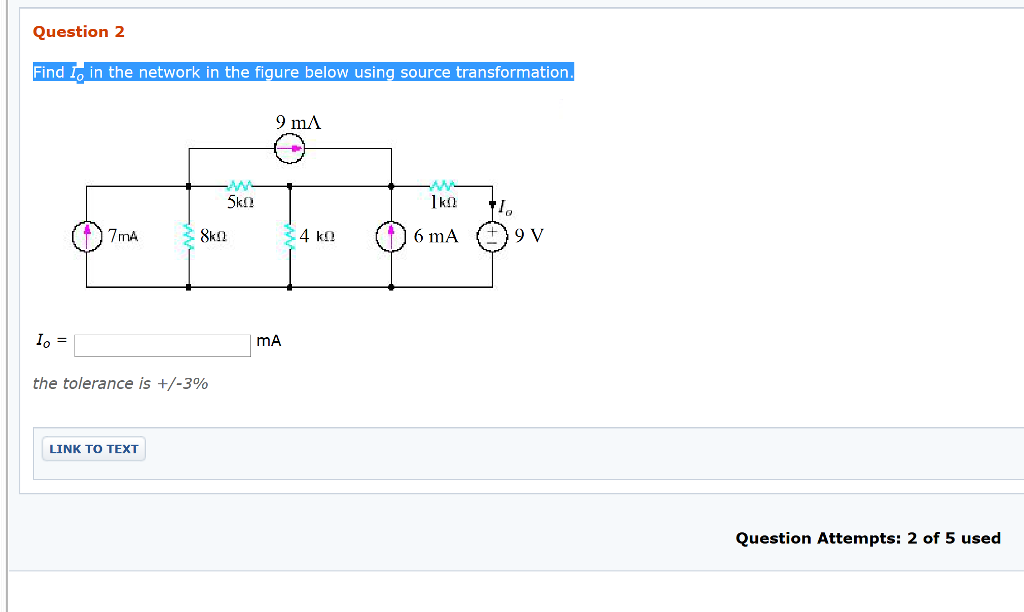Click the Question Attempts counter text
Screen dimensions: 1024x612
(x=866, y=538)
